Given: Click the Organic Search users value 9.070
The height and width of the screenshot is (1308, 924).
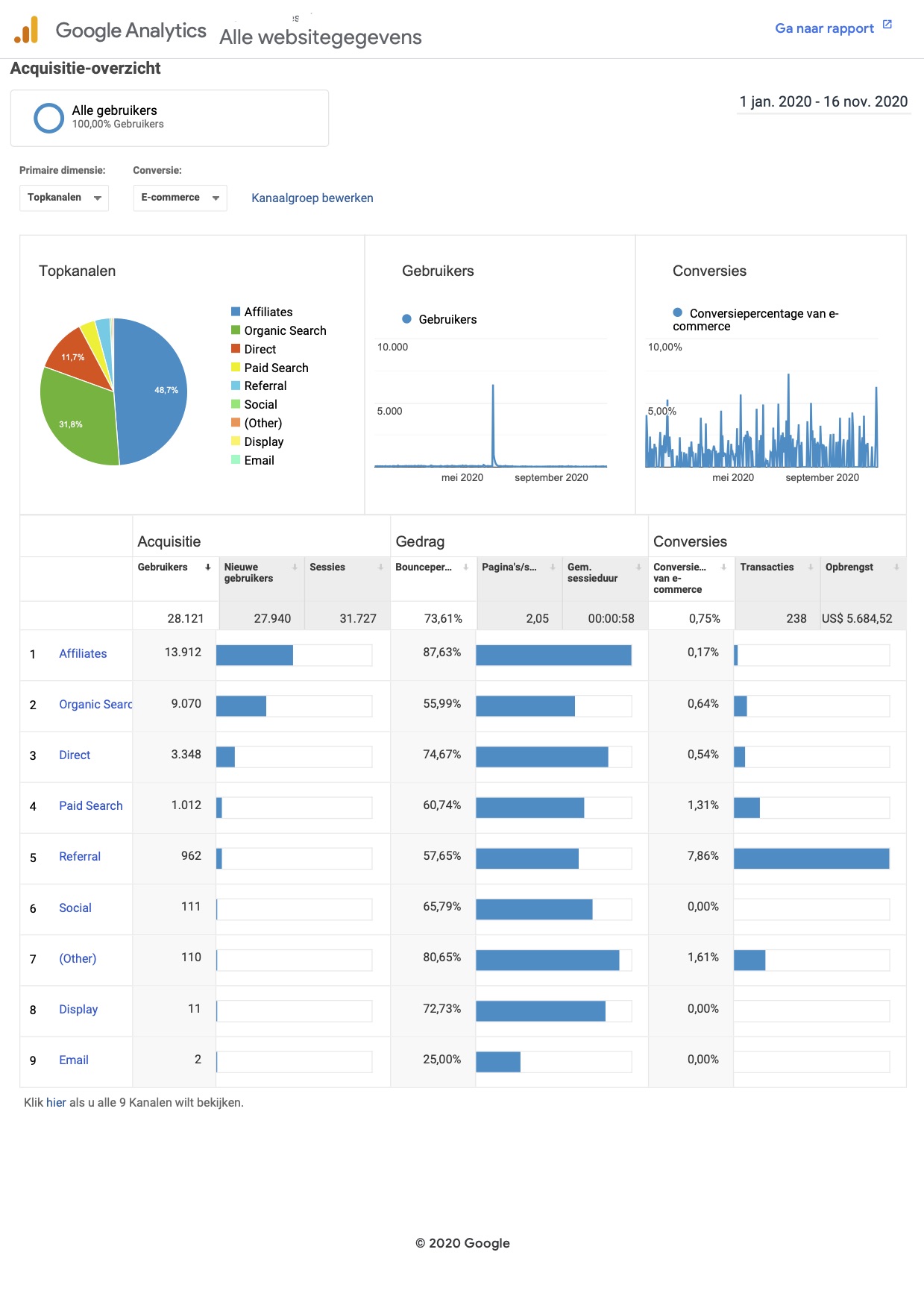Looking at the screenshot, I should click(186, 704).
